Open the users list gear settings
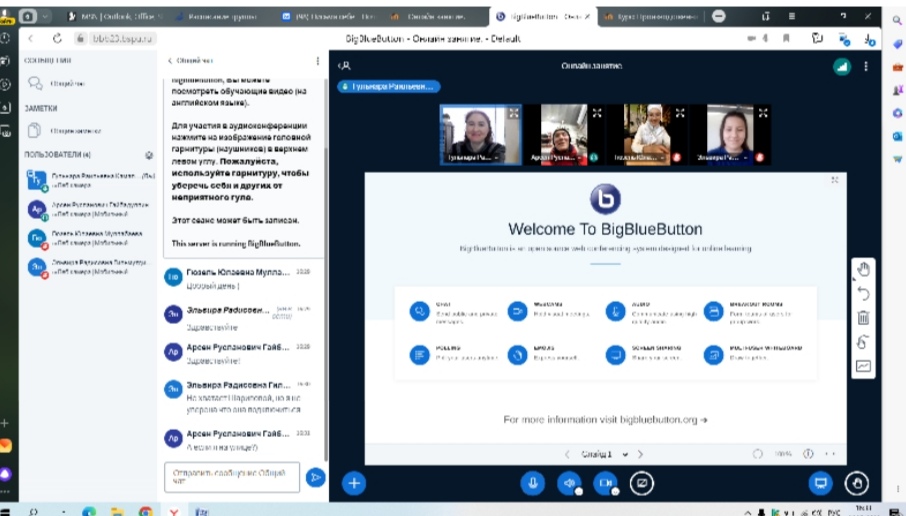 149,155
